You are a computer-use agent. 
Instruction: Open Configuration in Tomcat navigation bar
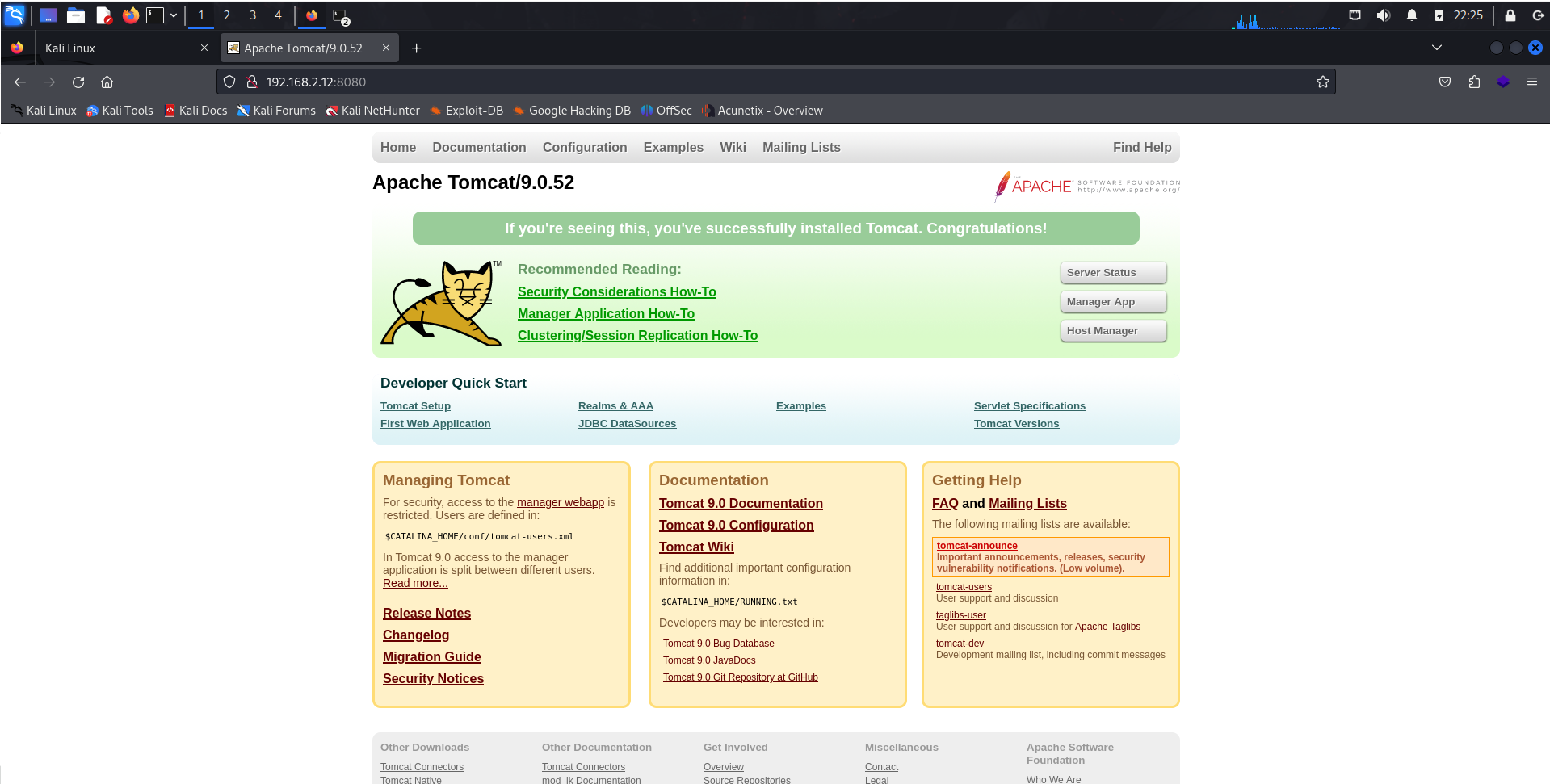pyautogui.click(x=585, y=147)
